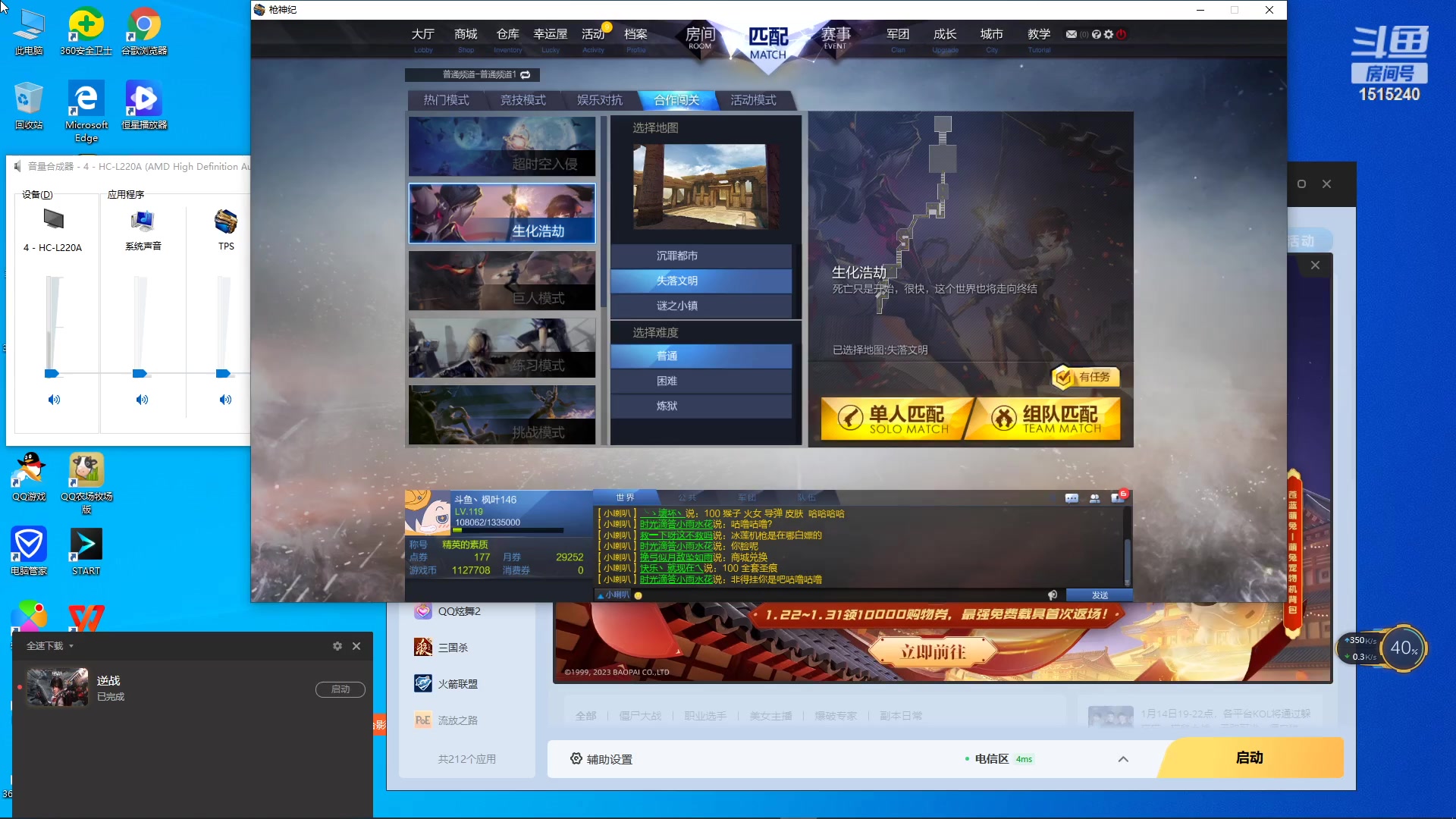Open 仓库 Inventory menu
Viewport: 1456px width, 819px height.
(508, 39)
